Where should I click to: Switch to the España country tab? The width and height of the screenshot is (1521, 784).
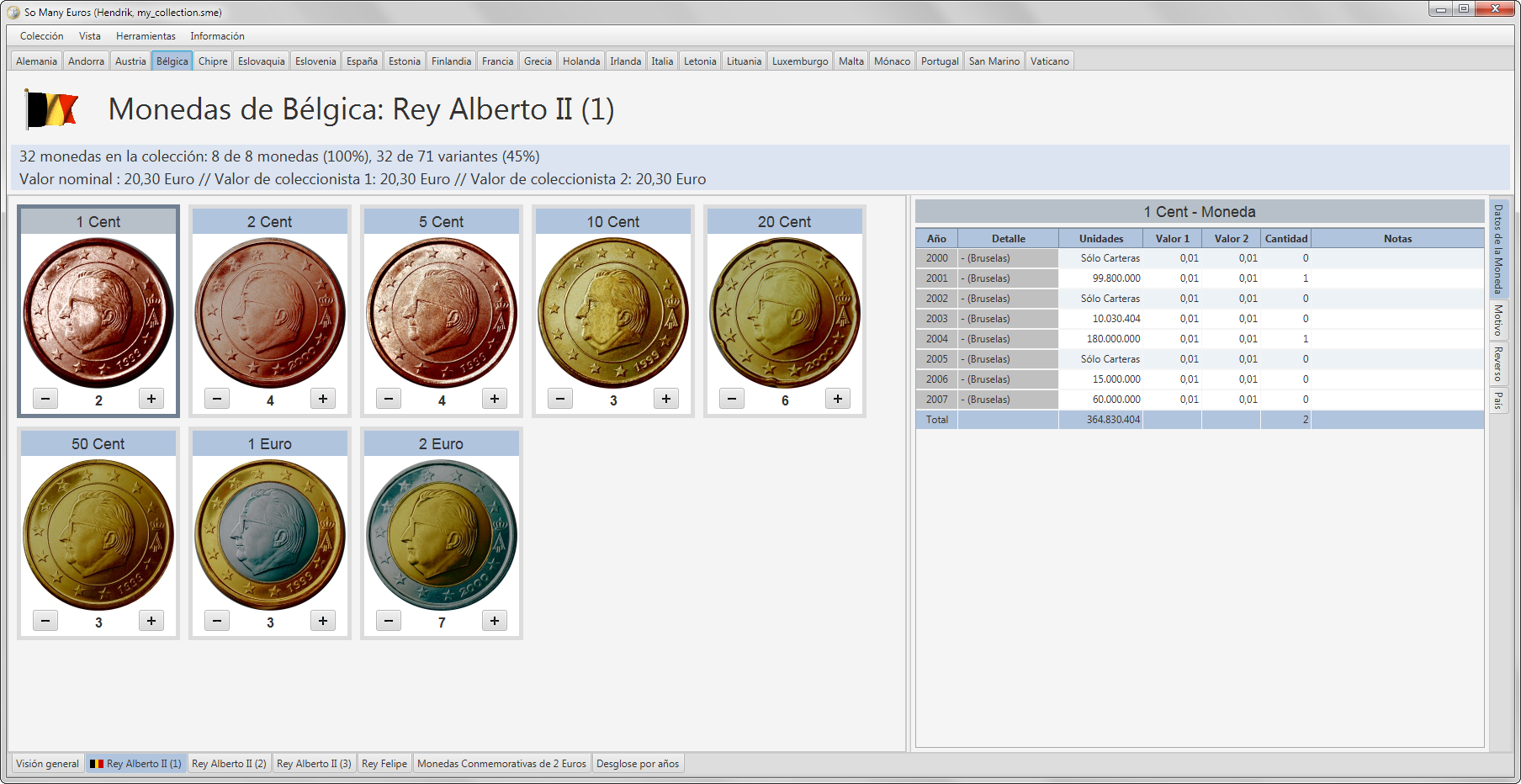362,61
